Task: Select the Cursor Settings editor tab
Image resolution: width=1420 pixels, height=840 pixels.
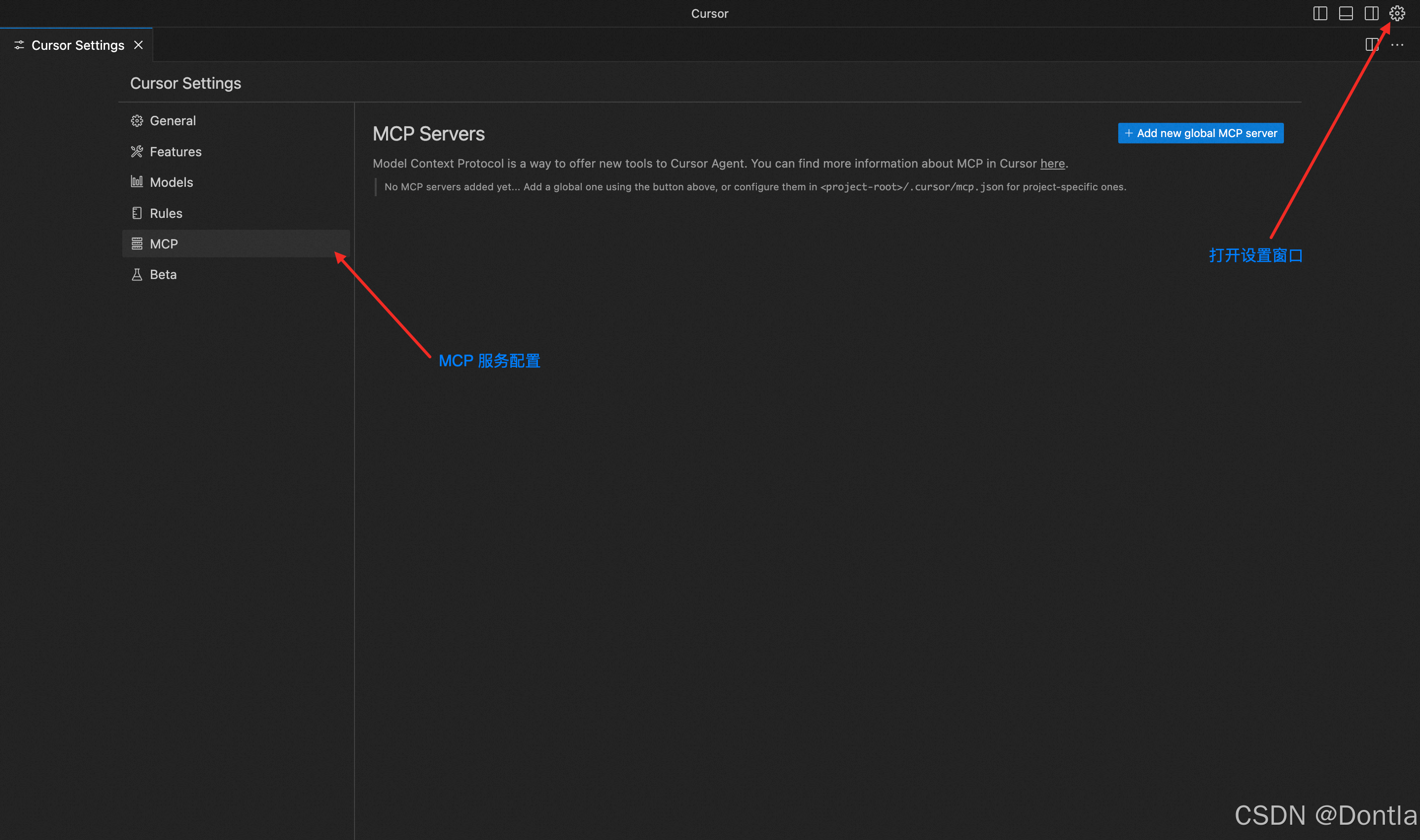Action: pos(77,45)
